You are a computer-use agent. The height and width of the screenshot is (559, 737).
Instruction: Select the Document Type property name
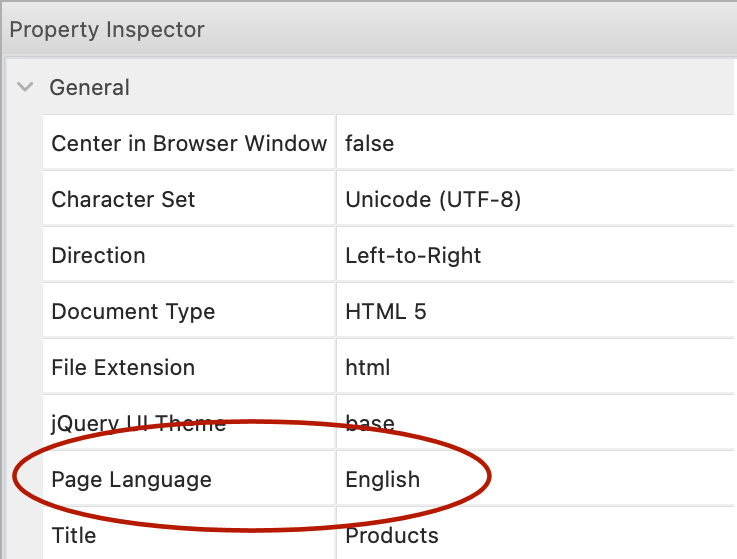tap(133, 311)
